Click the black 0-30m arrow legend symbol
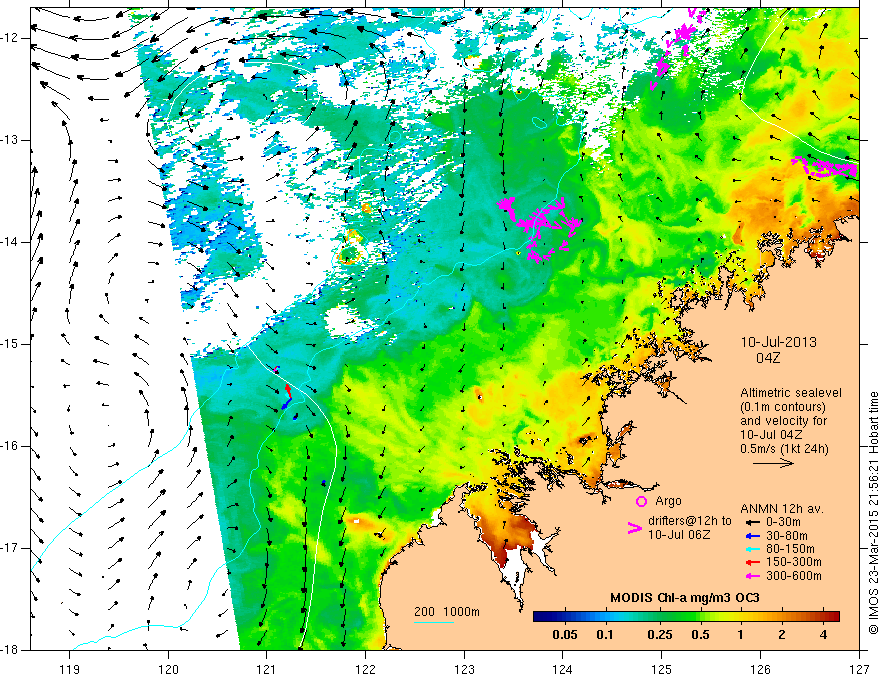 point(751,522)
